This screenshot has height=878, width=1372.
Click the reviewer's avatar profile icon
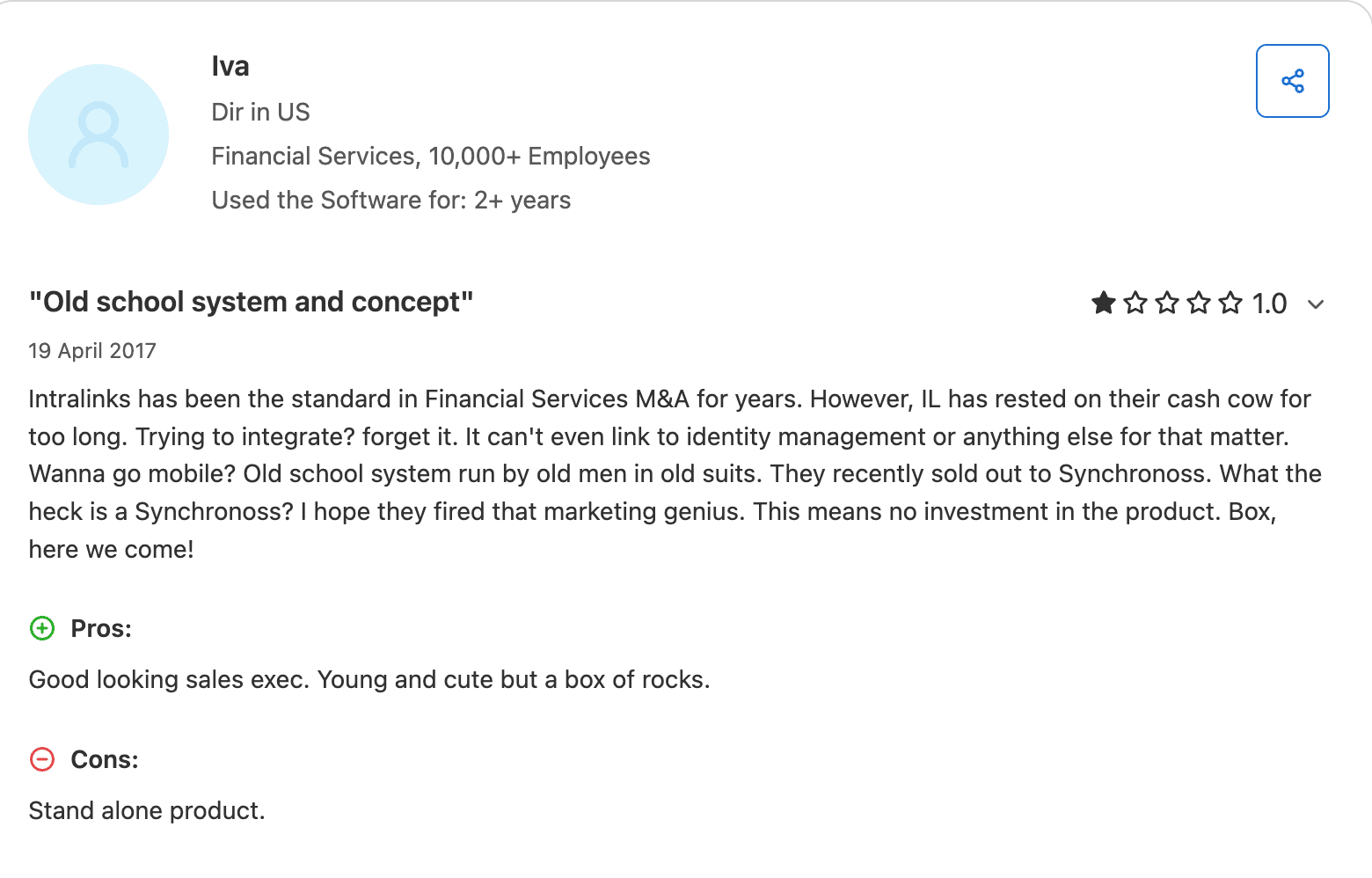(99, 134)
